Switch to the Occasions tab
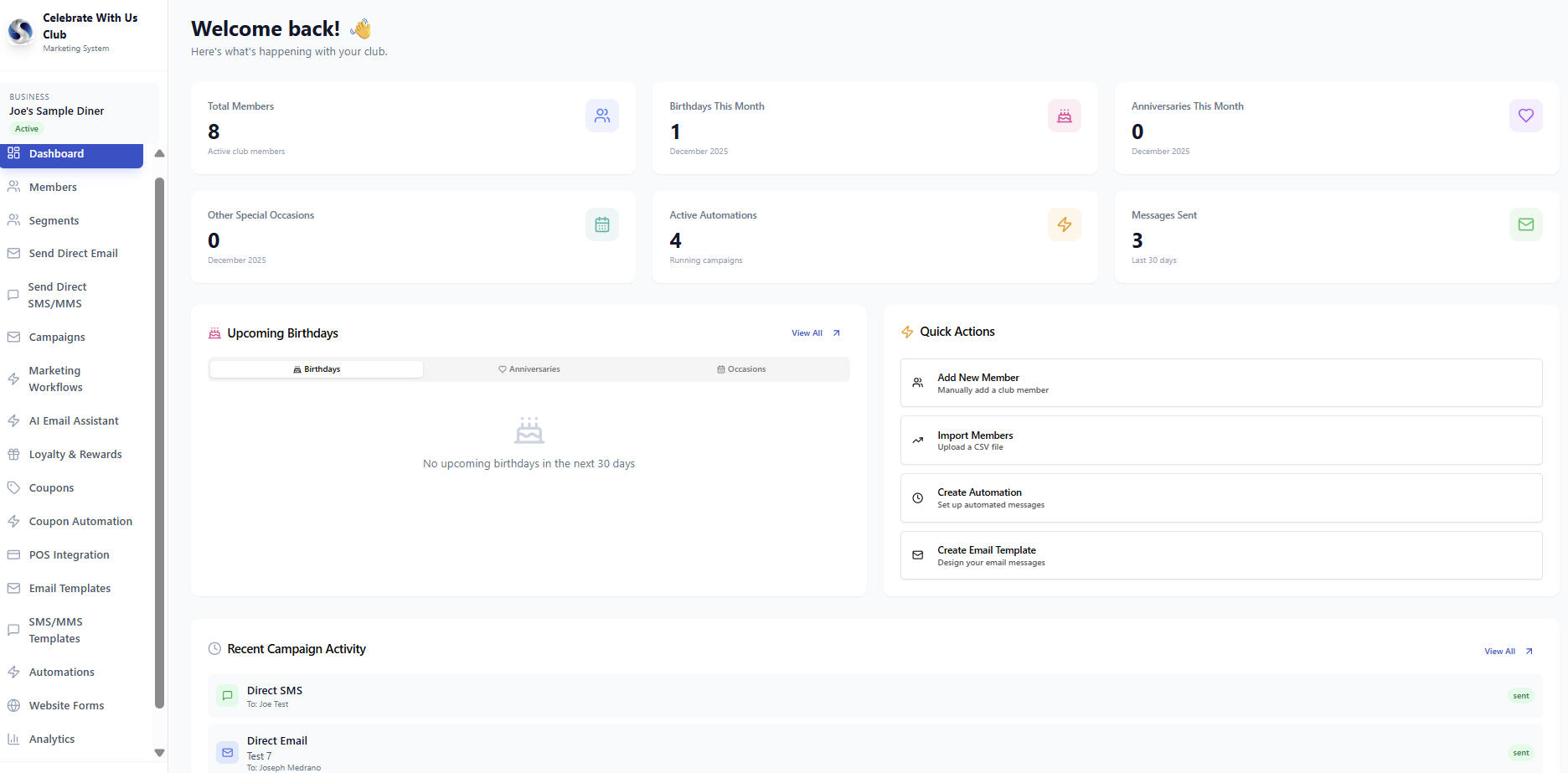 tap(741, 369)
